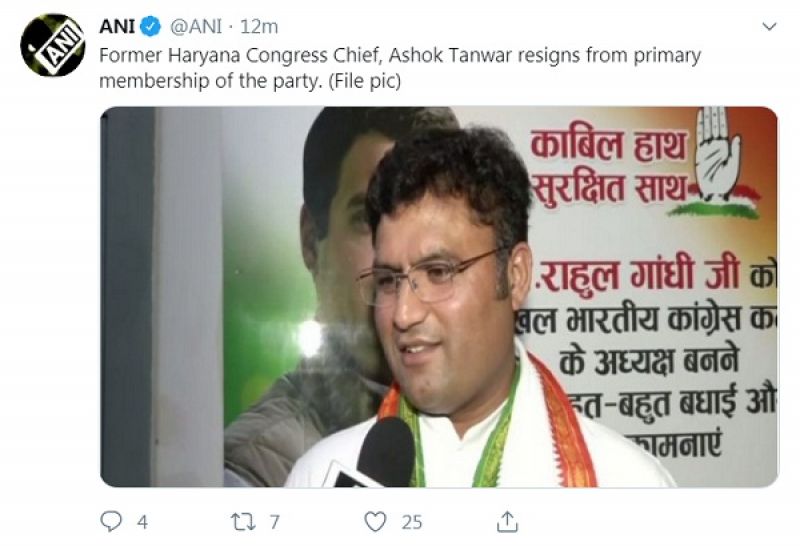This screenshot has height=546, width=800.
Task: Click the Congress hand symbol in the photo
Action: click(718, 153)
